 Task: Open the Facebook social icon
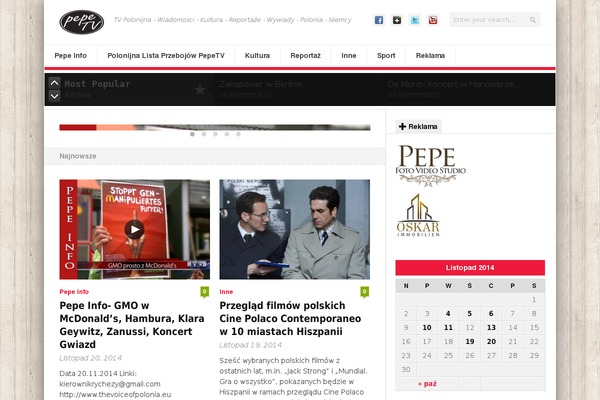[379, 20]
